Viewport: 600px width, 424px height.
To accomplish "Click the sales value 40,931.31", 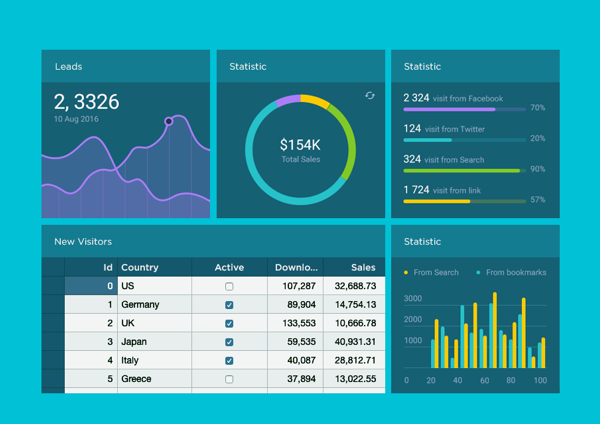I will (355, 342).
